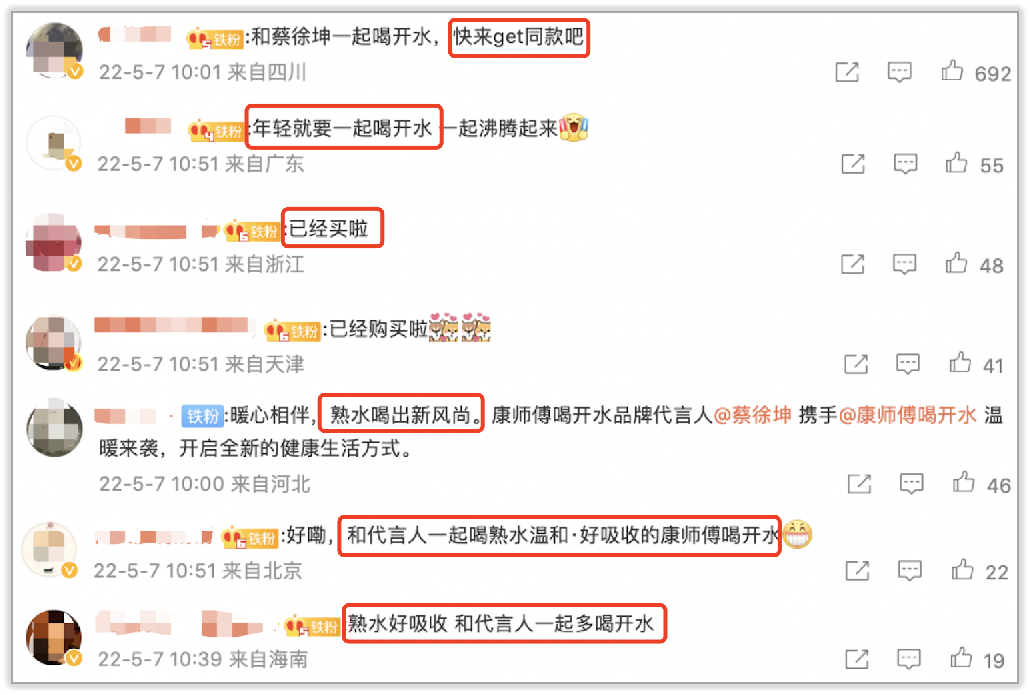Like the comment with 19 likes
The height and width of the screenshot is (695, 1030).
(x=961, y=658)
